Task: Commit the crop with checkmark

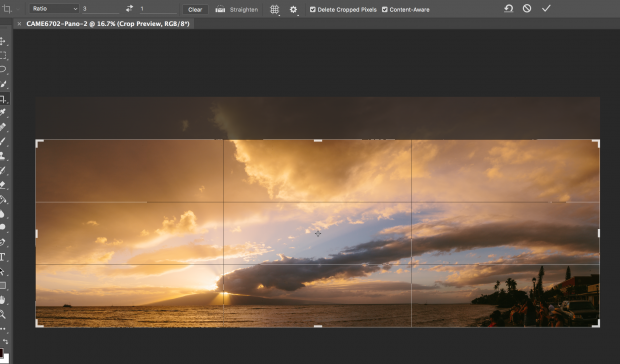Action: (546, 8)
